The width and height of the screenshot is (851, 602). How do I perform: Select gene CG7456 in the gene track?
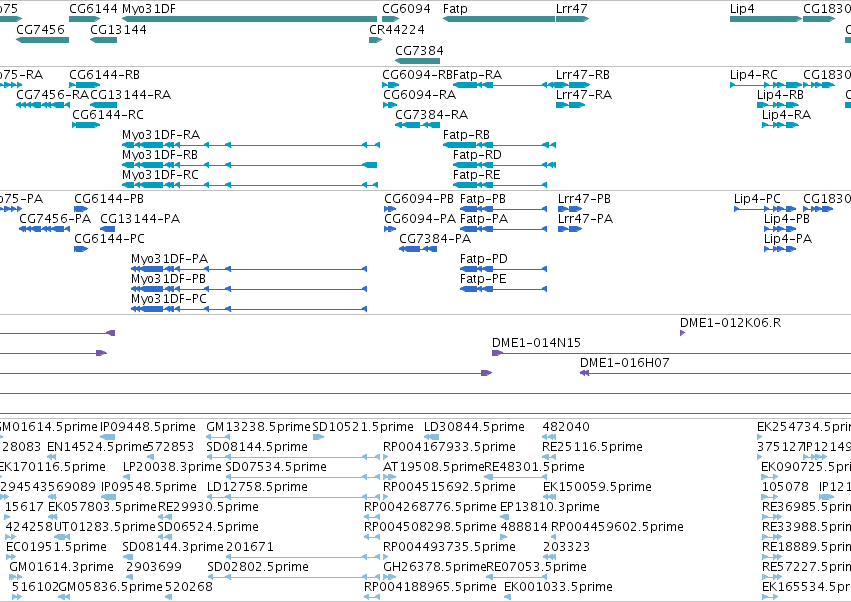click(42, 40)
